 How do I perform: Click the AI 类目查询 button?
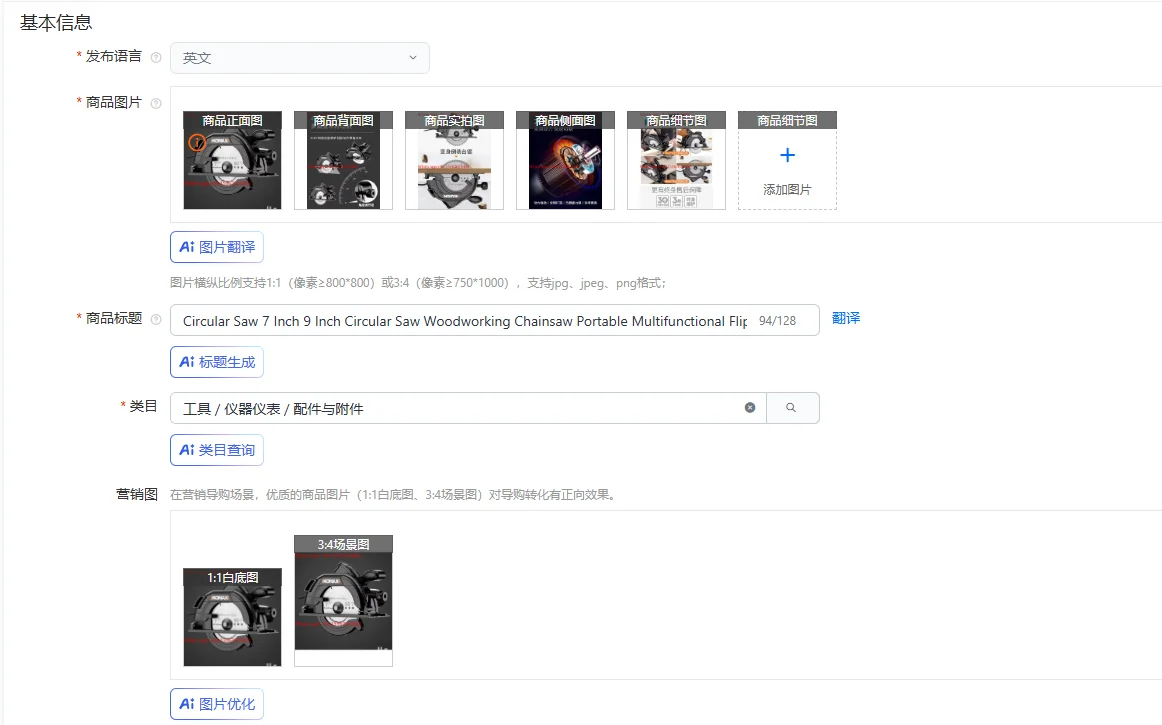point(216,450)
